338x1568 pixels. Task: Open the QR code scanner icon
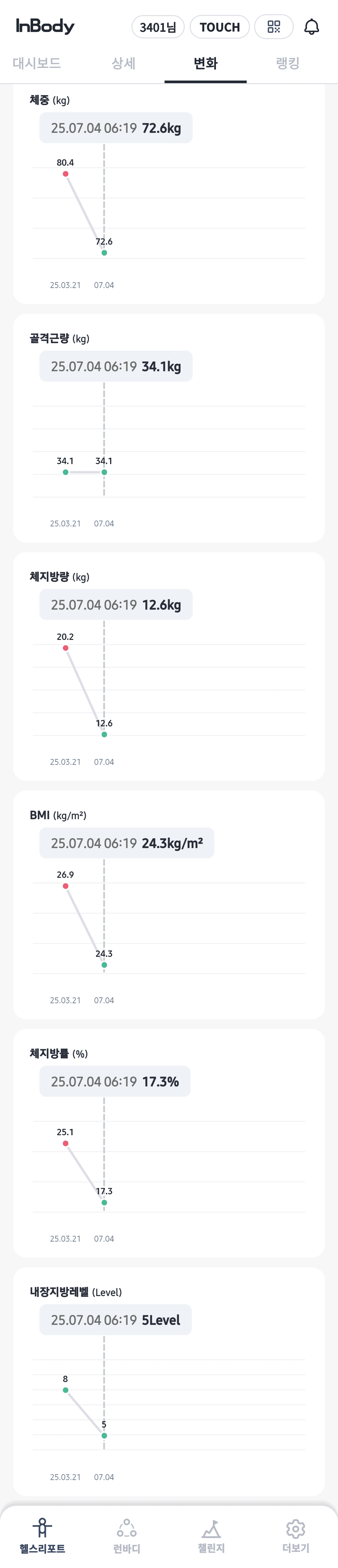[x=273, y=27]
